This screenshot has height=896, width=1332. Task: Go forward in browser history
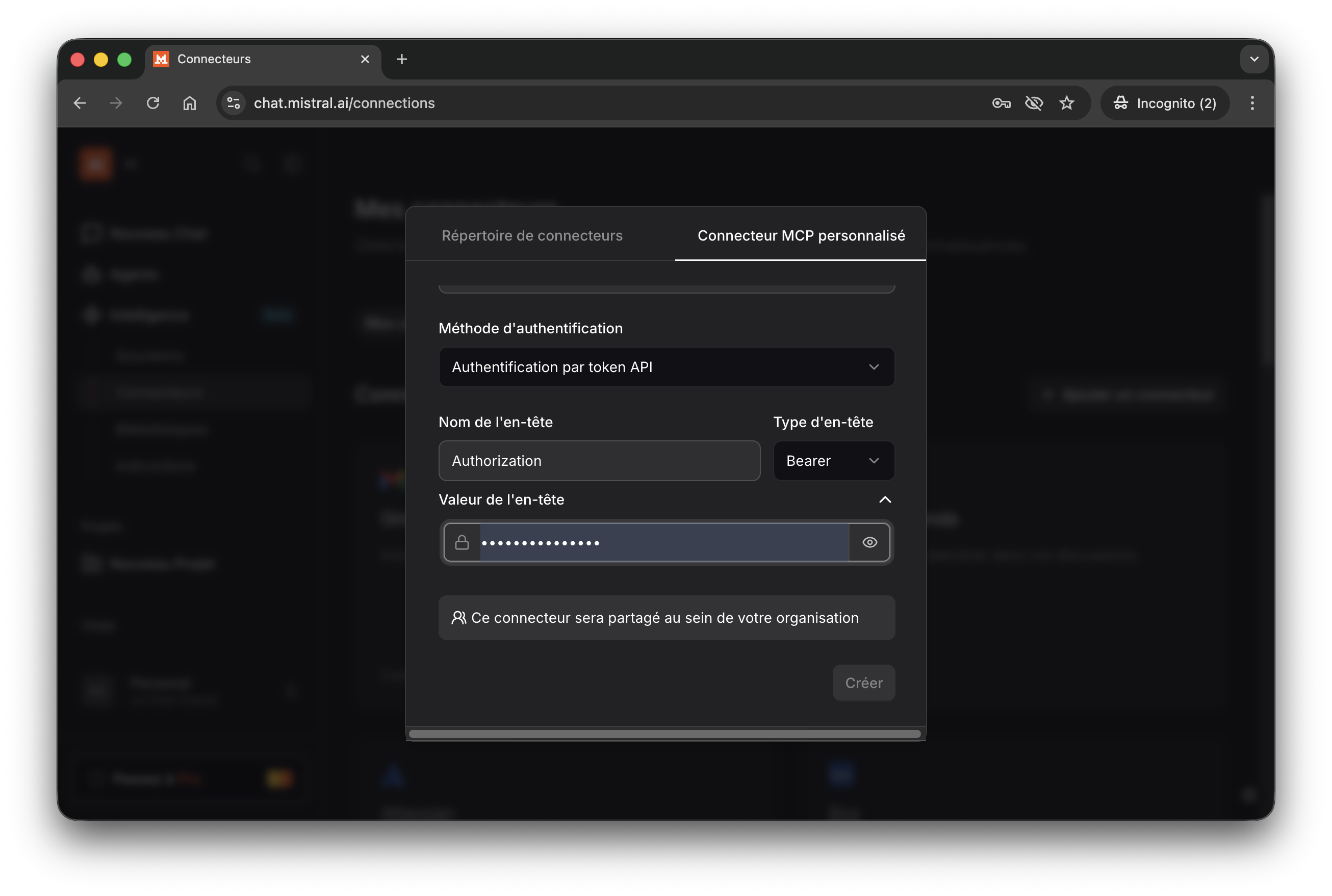pos(115,103)
